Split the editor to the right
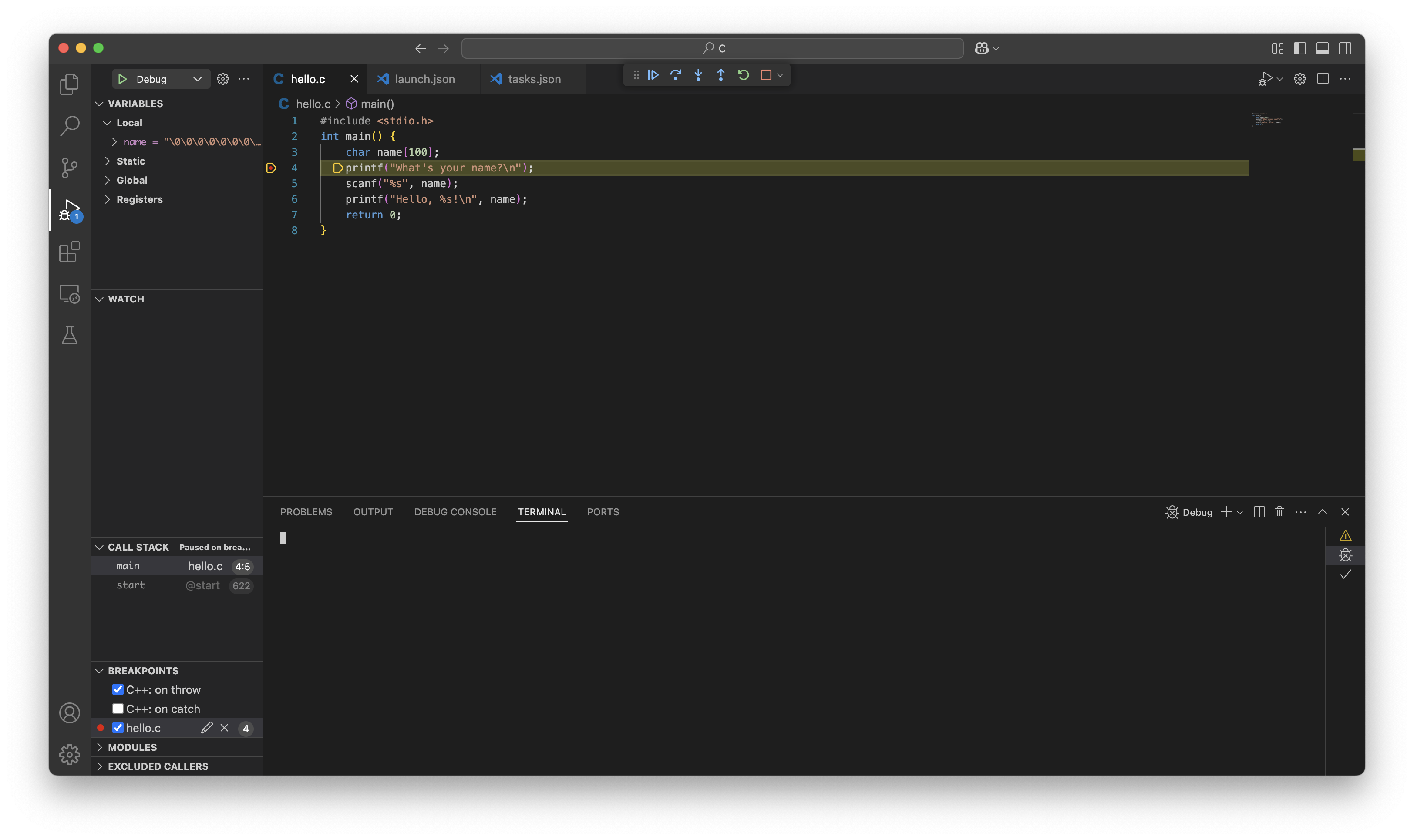 (1323, 79)
